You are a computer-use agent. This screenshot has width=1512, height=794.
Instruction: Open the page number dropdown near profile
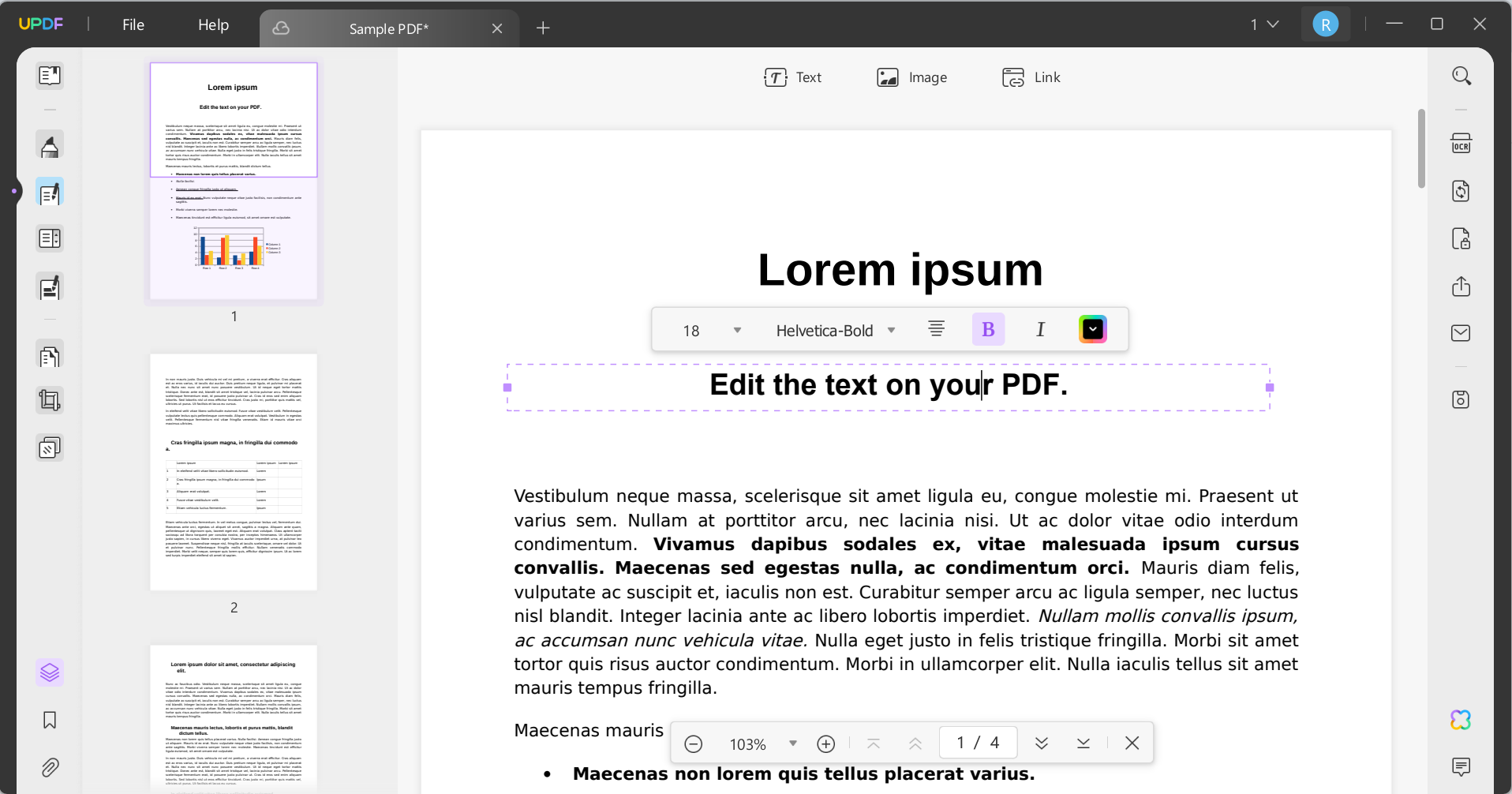coord(1263,24)
